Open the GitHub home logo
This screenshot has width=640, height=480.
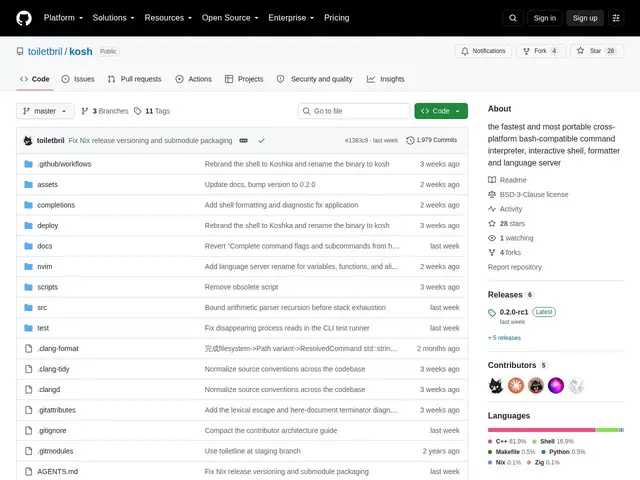click(x=24, y=18)
